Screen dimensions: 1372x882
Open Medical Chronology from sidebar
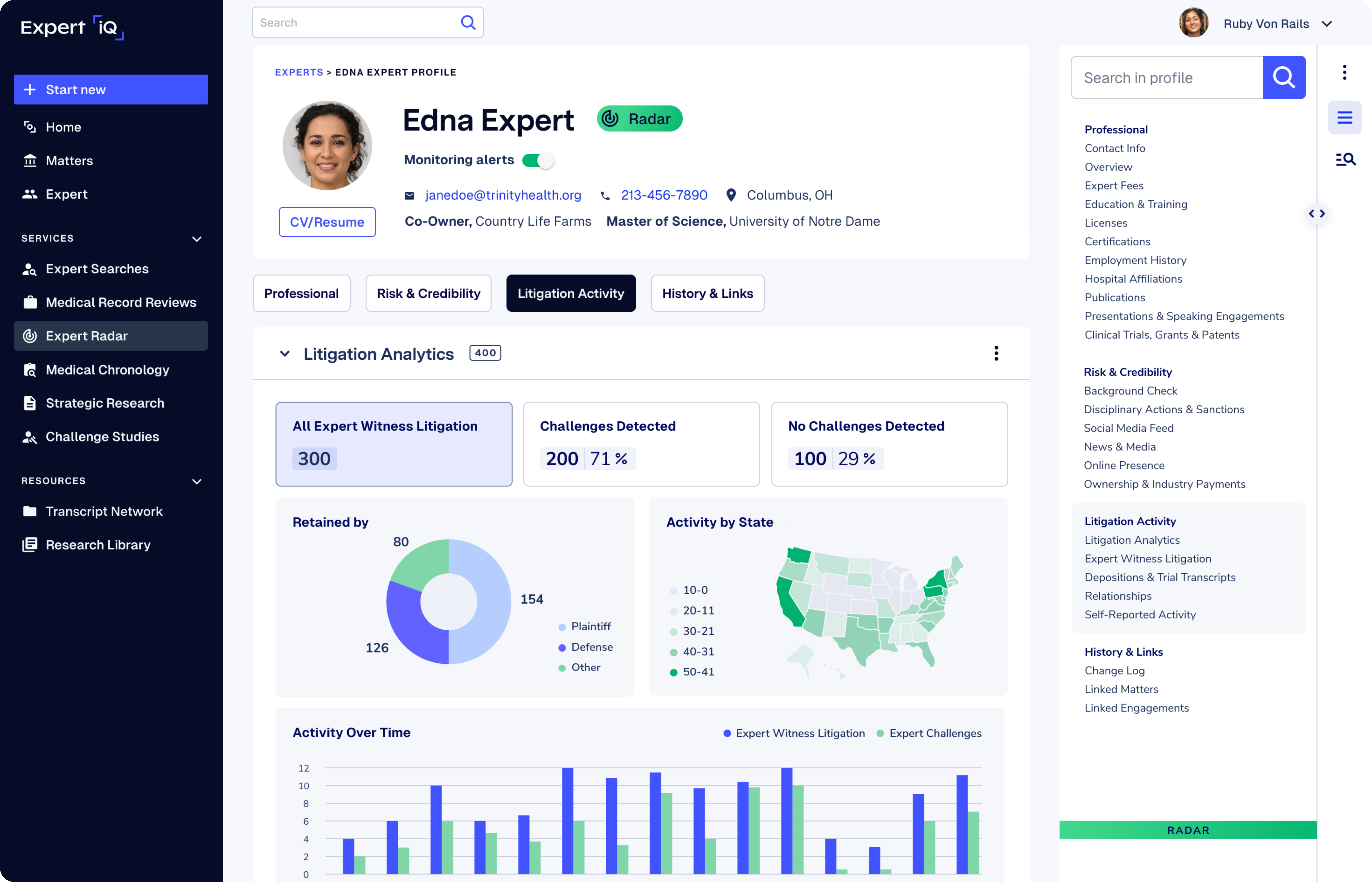[110, 369]
